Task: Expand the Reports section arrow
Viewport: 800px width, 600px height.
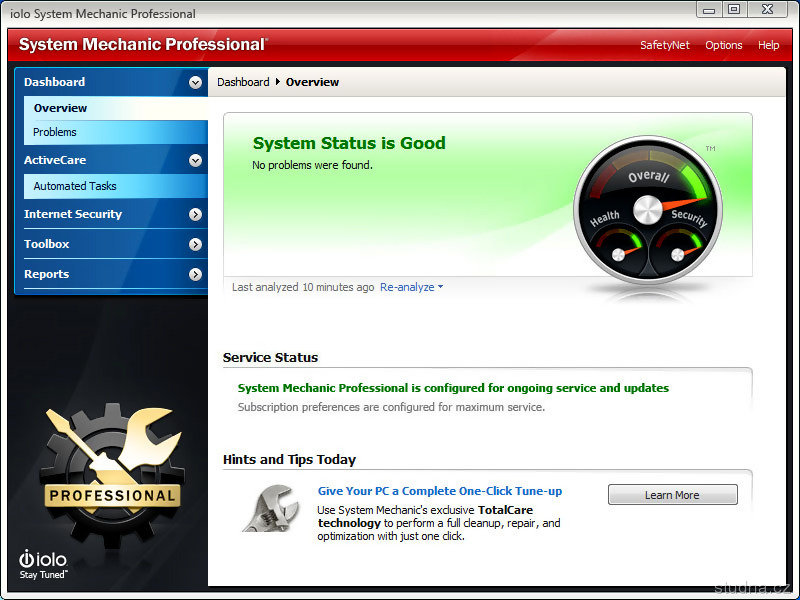Action: (x=195, y=274)
